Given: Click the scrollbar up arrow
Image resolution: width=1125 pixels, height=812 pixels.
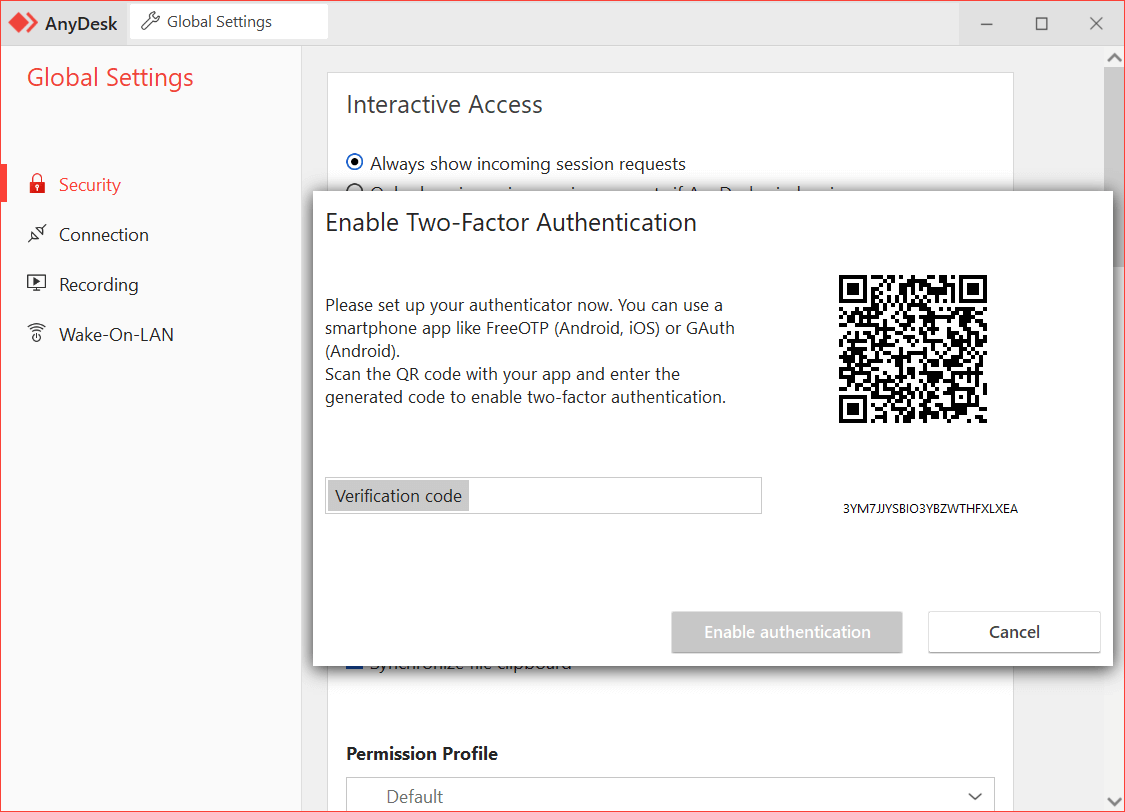Looking at the screenshot, I should [x=1114, y=56].
